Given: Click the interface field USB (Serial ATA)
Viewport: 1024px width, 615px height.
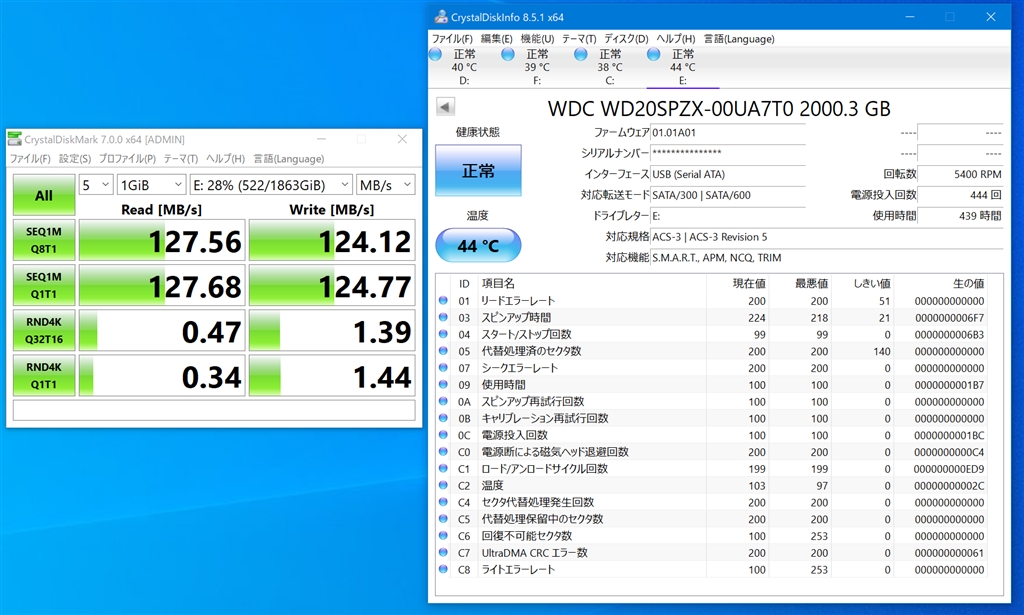Looking at the screenshot, I should click(x=728, y=174).
